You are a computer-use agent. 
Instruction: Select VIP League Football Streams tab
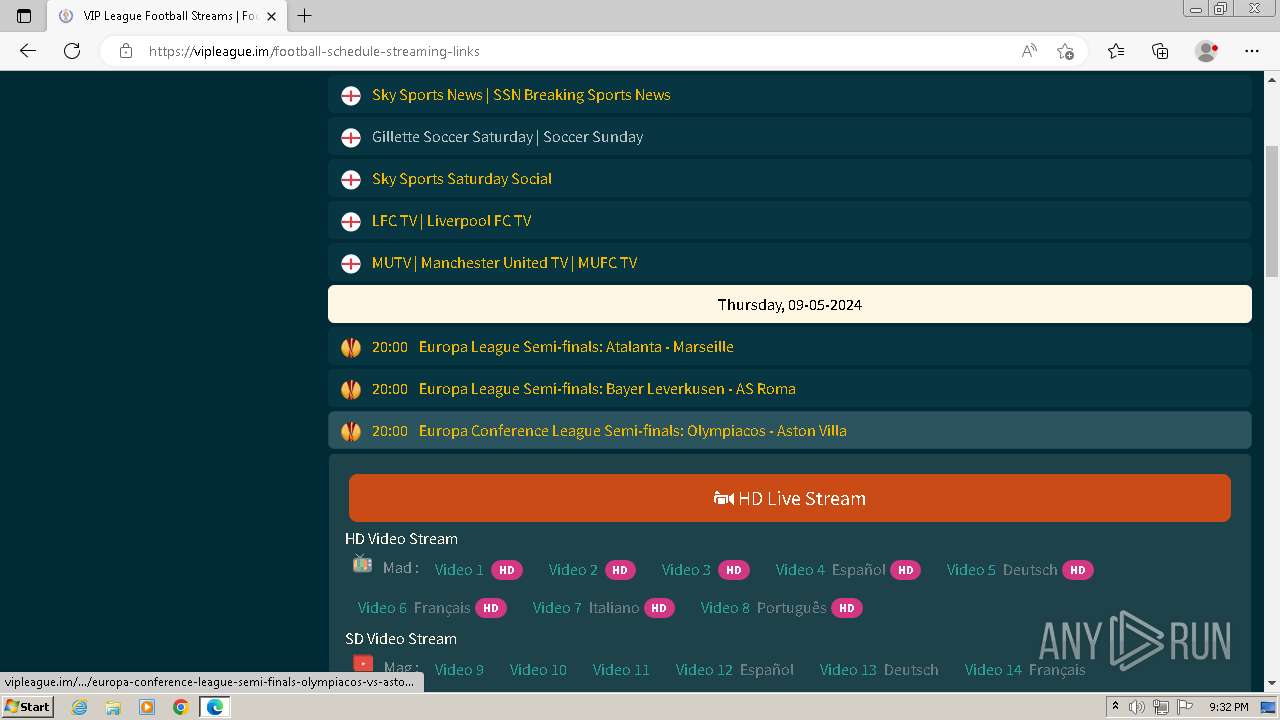166,16
